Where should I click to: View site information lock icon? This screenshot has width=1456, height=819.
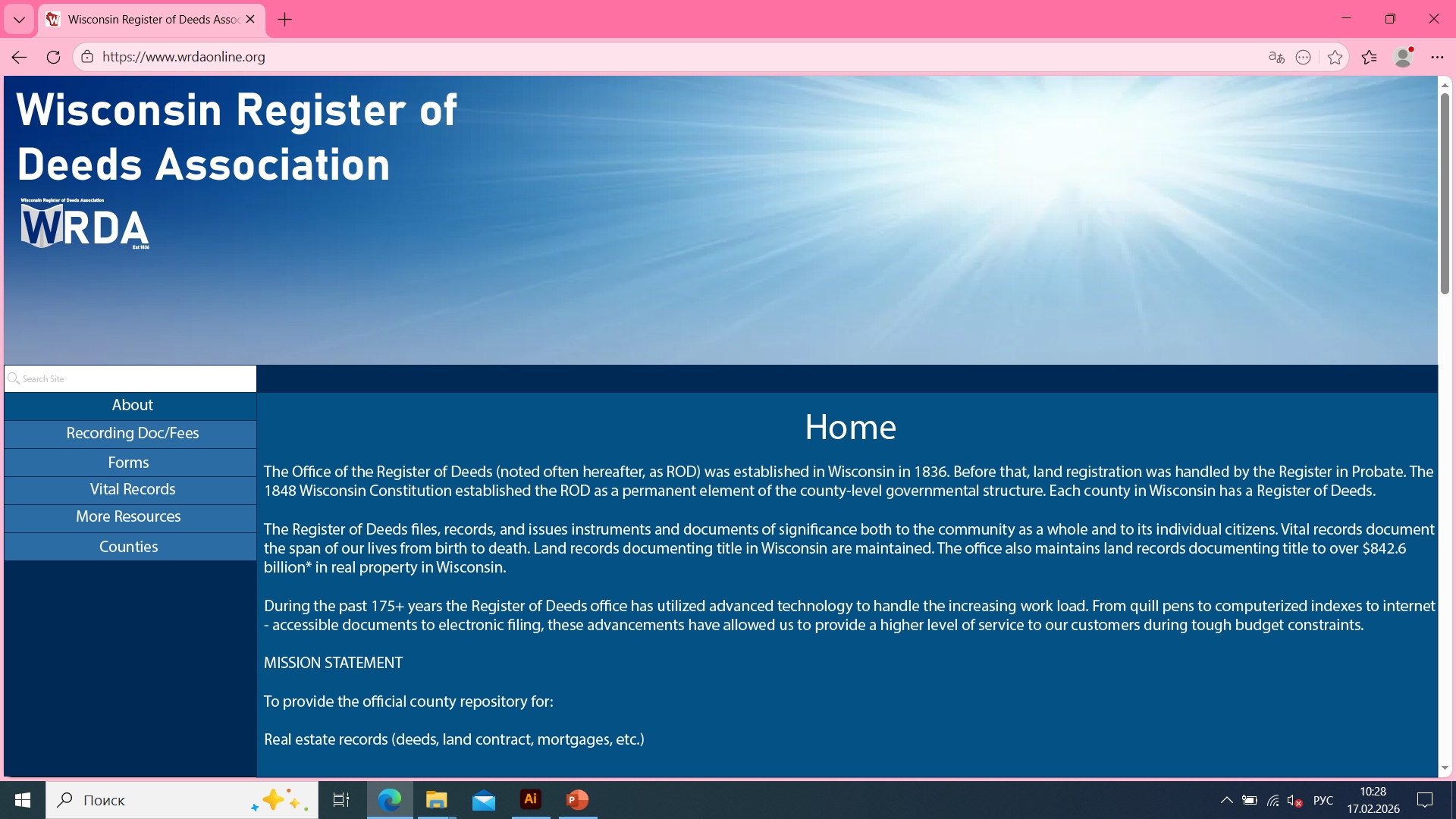click(x=87, y=57)
